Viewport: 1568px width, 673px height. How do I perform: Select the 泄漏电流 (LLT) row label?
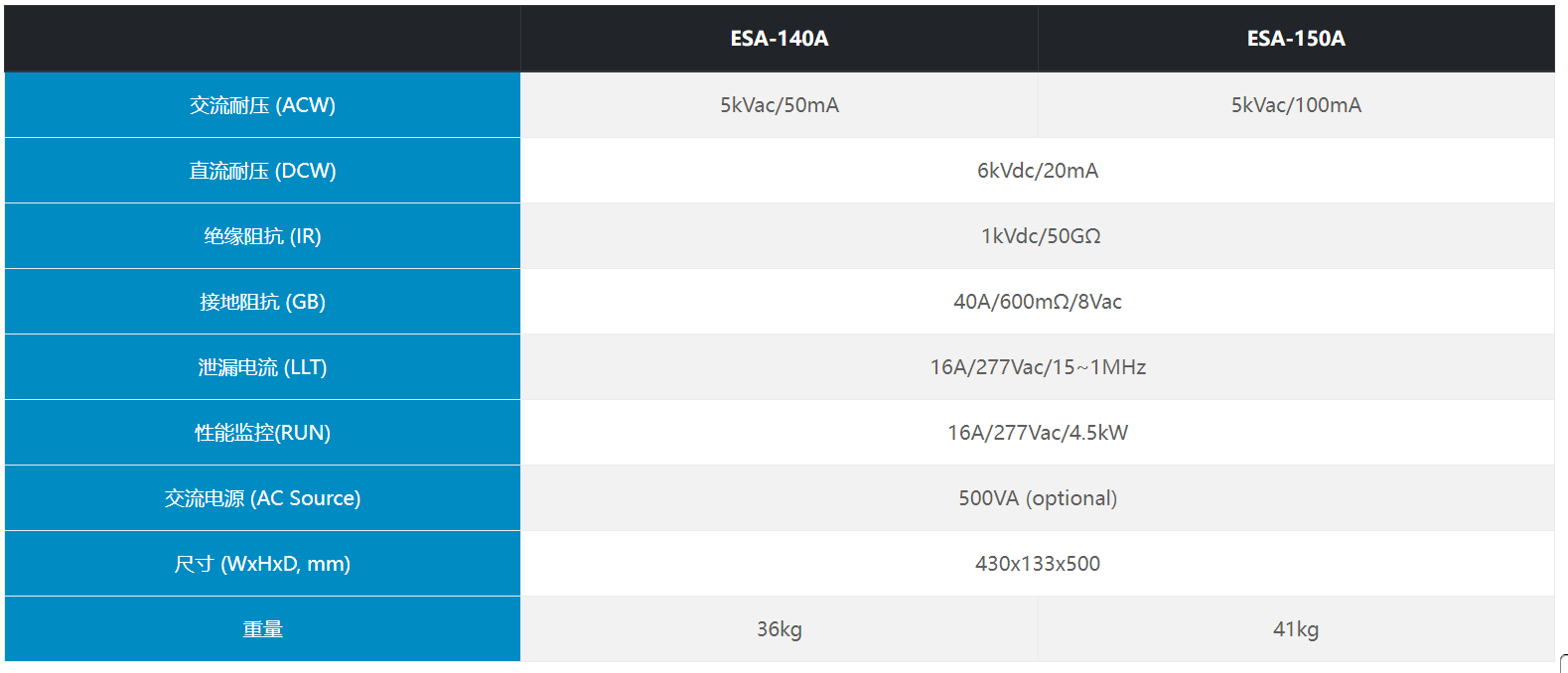tap(263, 367)
